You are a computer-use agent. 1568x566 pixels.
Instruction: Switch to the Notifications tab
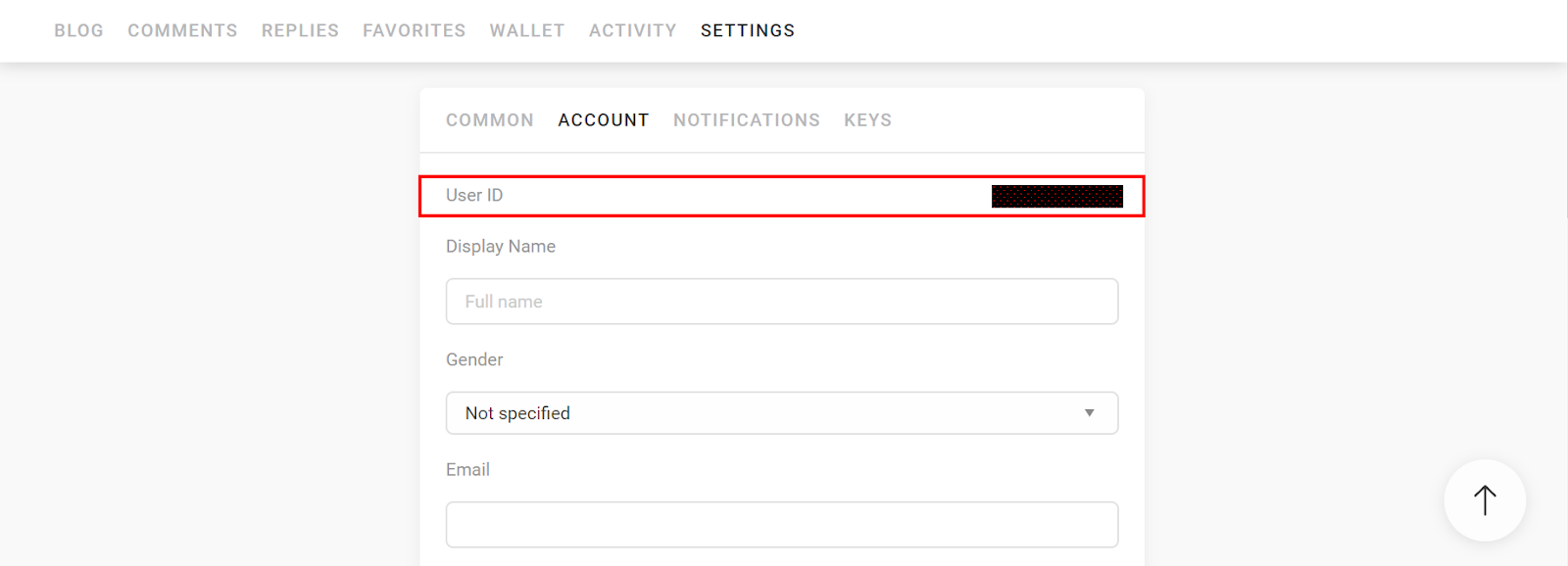point(747,120)
